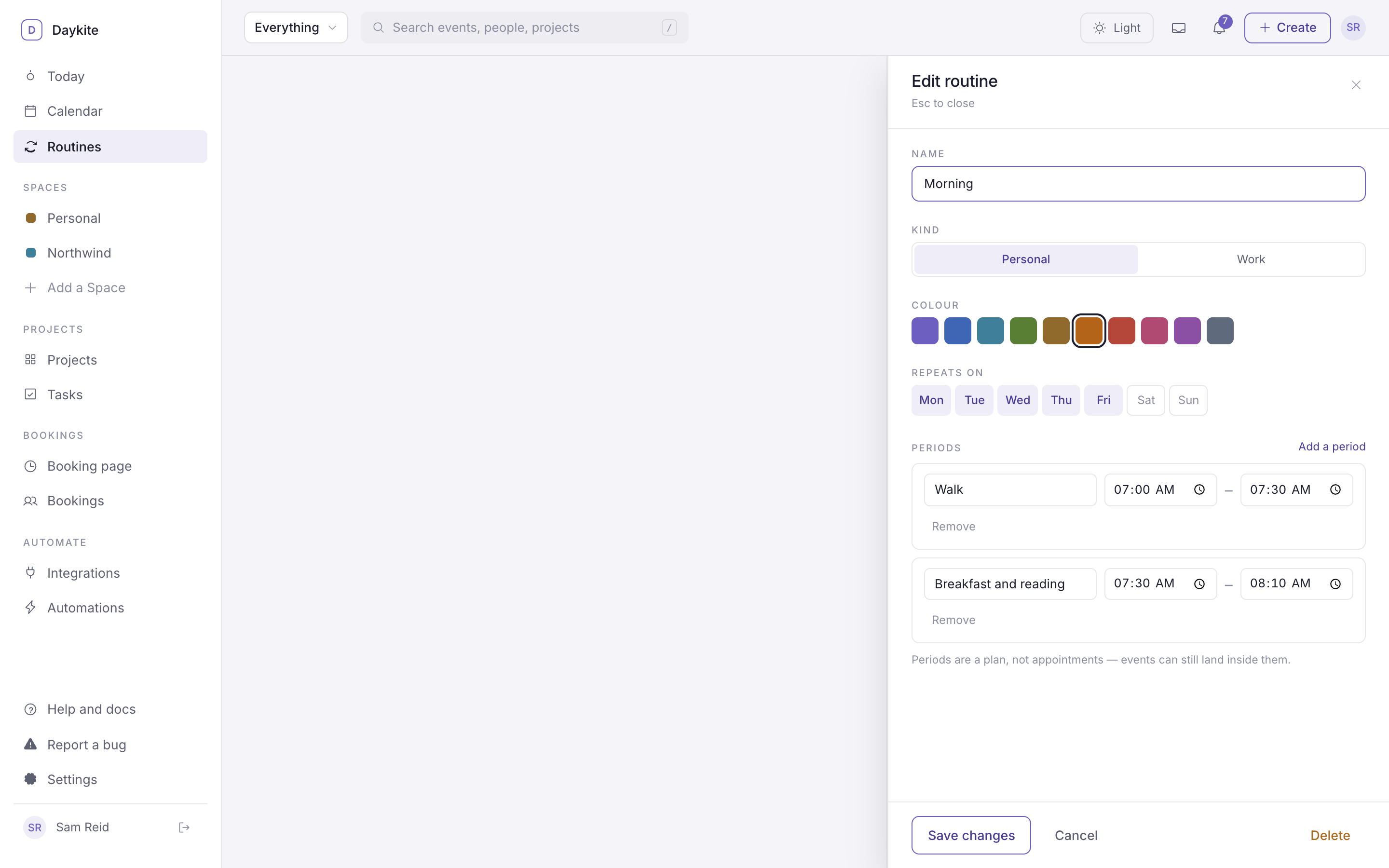Open Help and docs
Screen dimensions: 1389x868
pyautogui.click(x=110, y=709)
